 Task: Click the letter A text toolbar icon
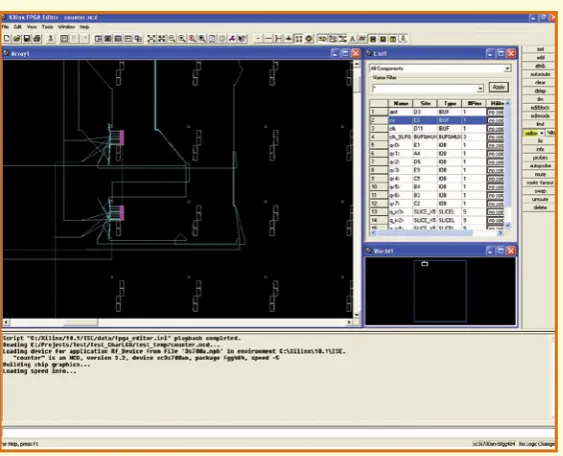coord(352,38)
